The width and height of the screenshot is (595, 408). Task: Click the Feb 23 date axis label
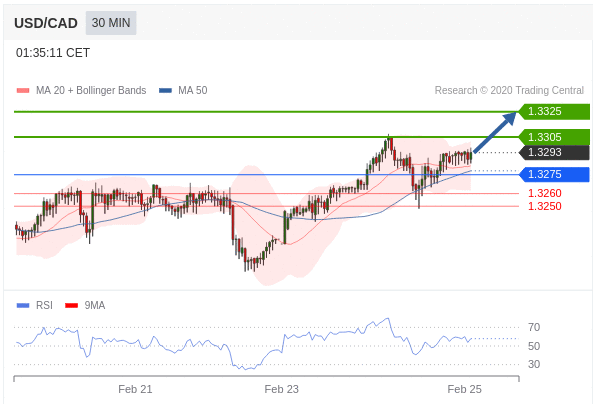[x=282, y=389]
